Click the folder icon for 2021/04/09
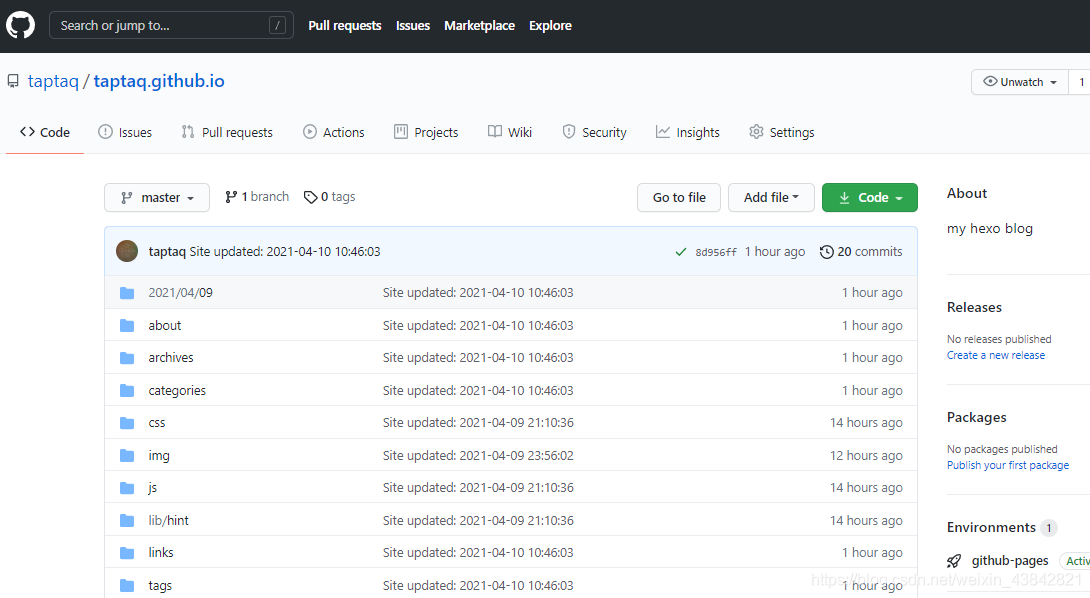 click(127, 293)
